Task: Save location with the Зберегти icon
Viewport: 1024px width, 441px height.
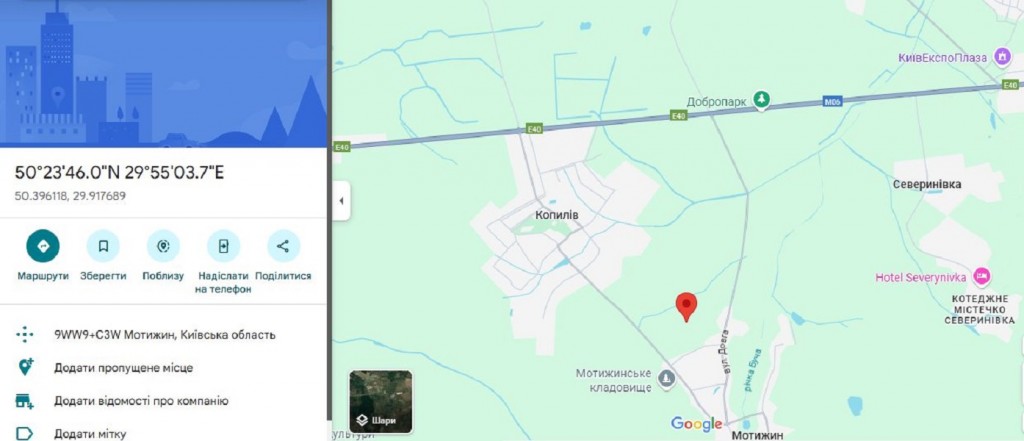Action: (x=103, y=246)
